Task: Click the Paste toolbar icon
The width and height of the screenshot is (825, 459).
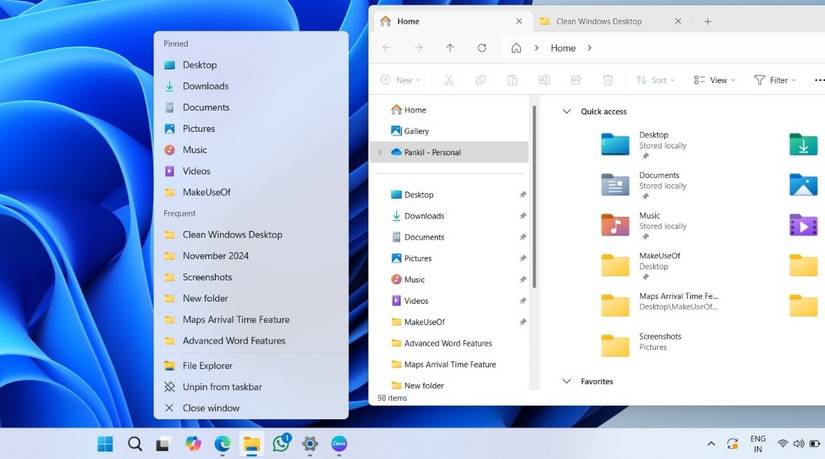Action: coord(512,80)
